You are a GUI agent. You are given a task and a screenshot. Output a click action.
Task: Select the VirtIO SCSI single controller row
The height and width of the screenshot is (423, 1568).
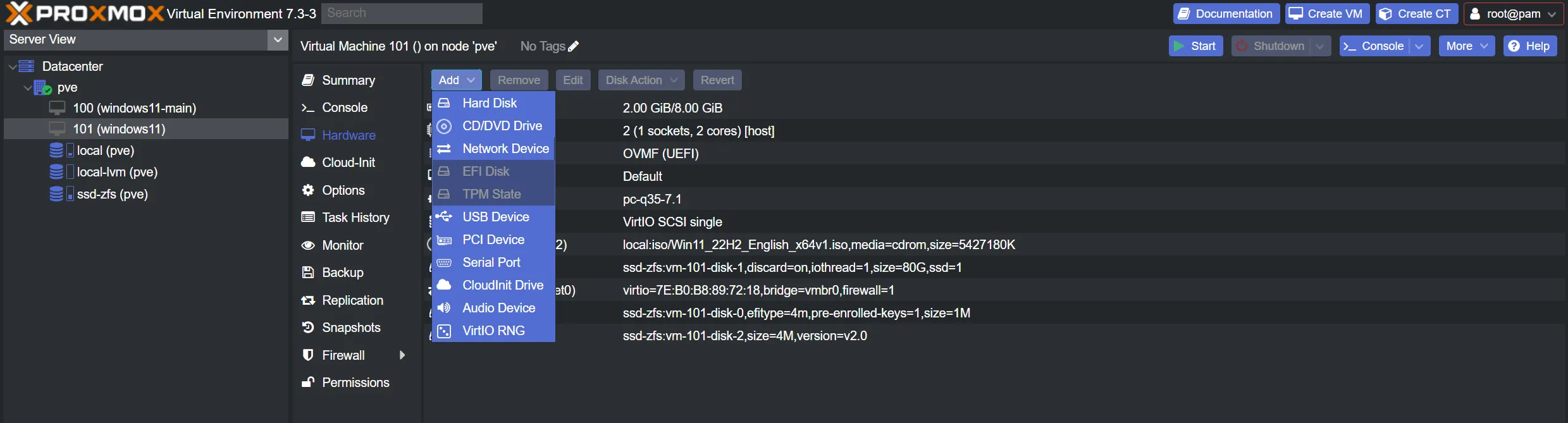pos(994,222)
